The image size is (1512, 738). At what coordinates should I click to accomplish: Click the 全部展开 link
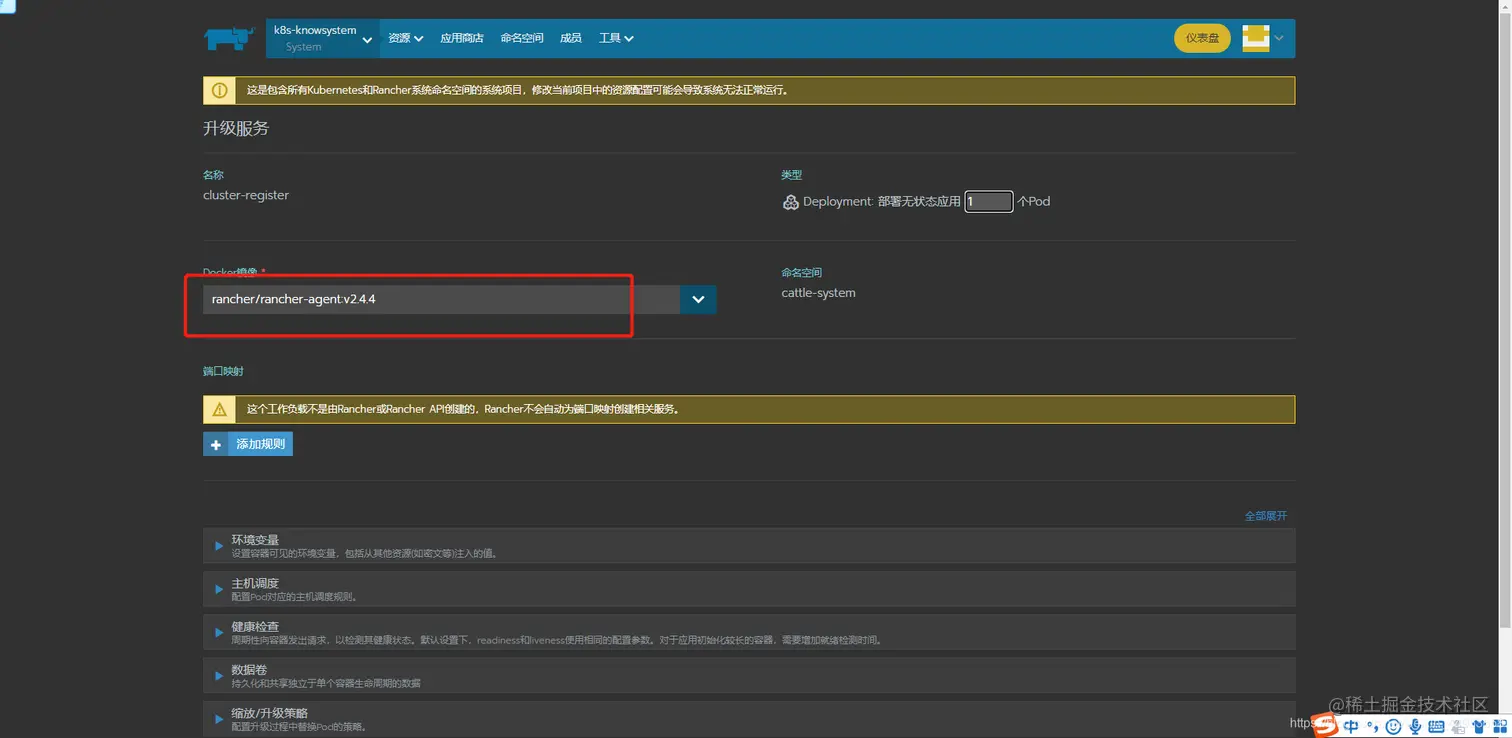coord(1266,516)
